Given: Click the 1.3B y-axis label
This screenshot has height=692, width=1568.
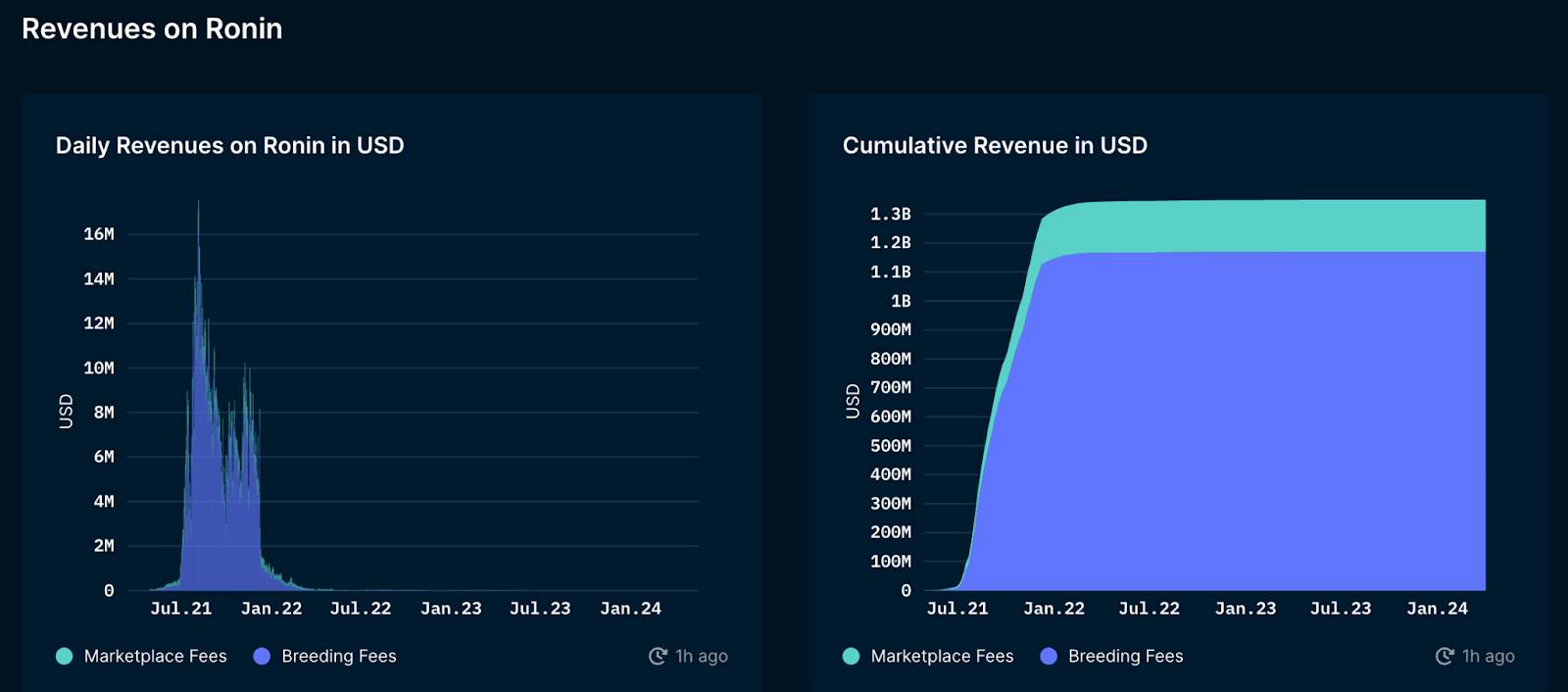Looking at the screenshot, I should pos(891,214).
